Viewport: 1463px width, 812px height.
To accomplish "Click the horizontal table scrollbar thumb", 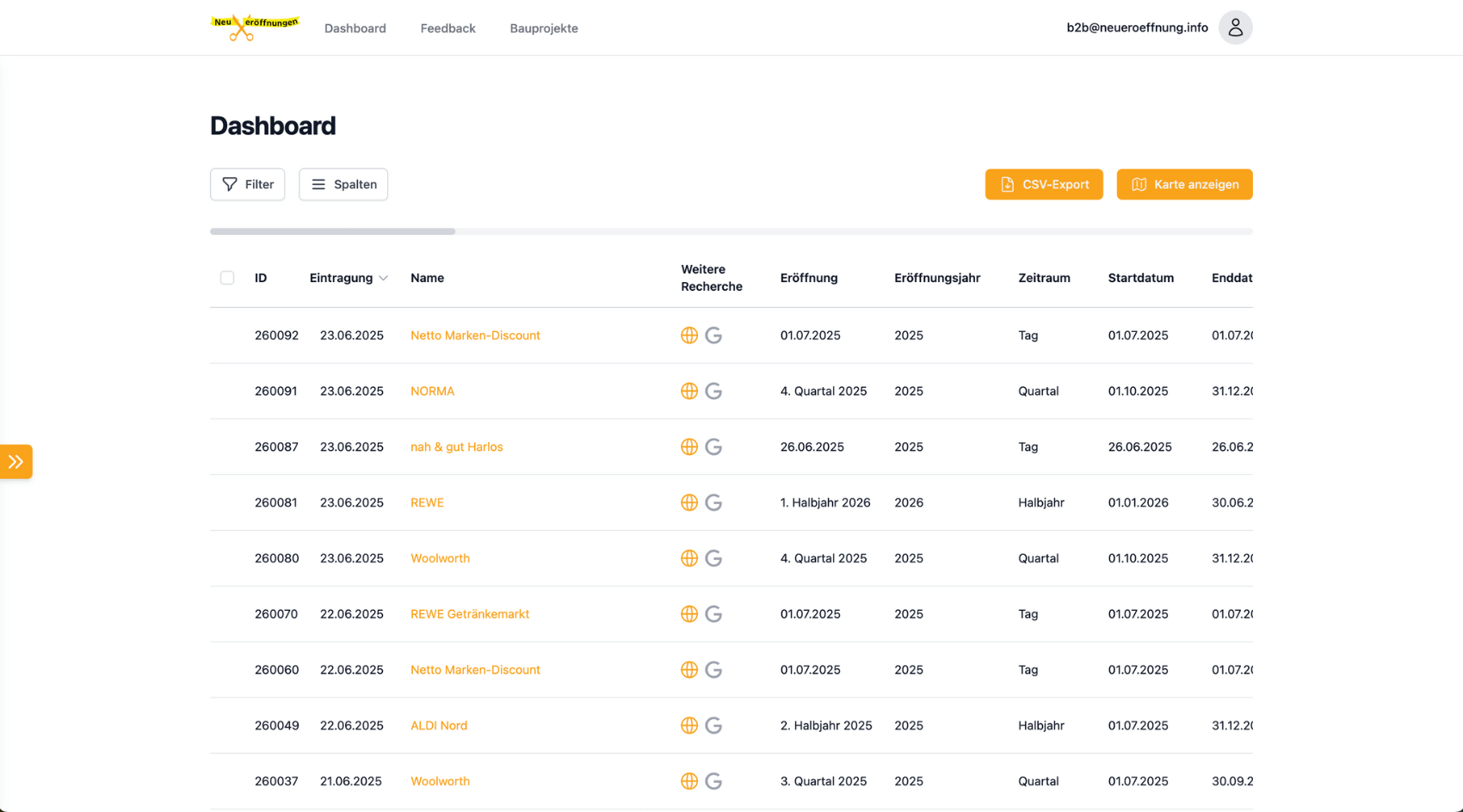I will 332,231.
